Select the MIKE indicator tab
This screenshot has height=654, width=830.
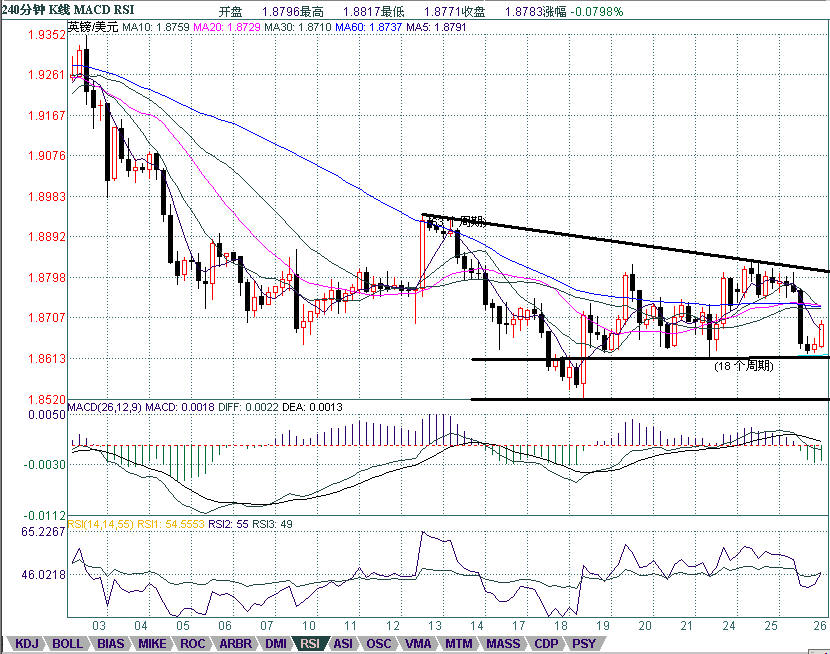point(152,643)
